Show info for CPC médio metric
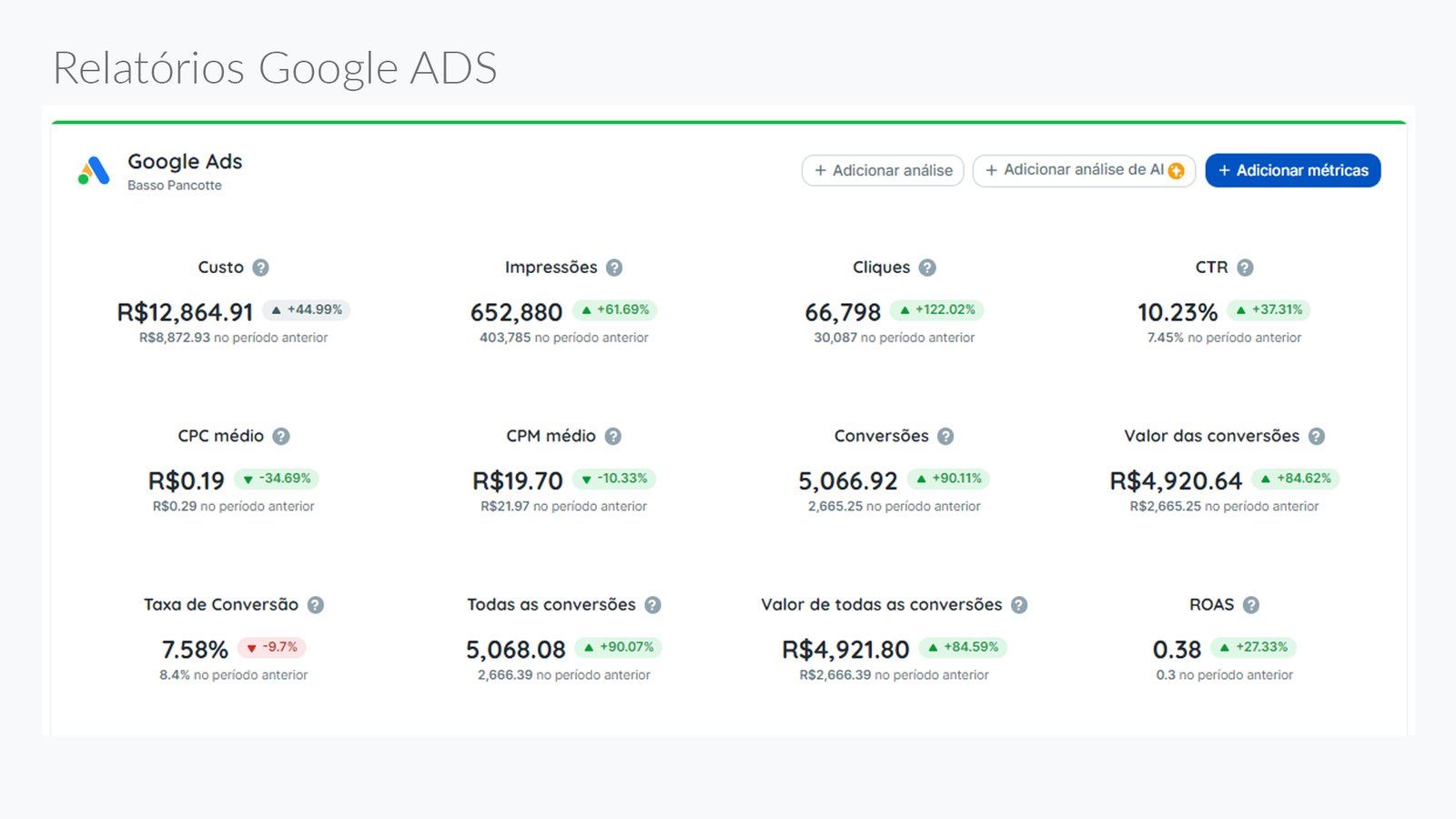The width and height of the screenshot is (1456, 819). (x=281, y=437)
